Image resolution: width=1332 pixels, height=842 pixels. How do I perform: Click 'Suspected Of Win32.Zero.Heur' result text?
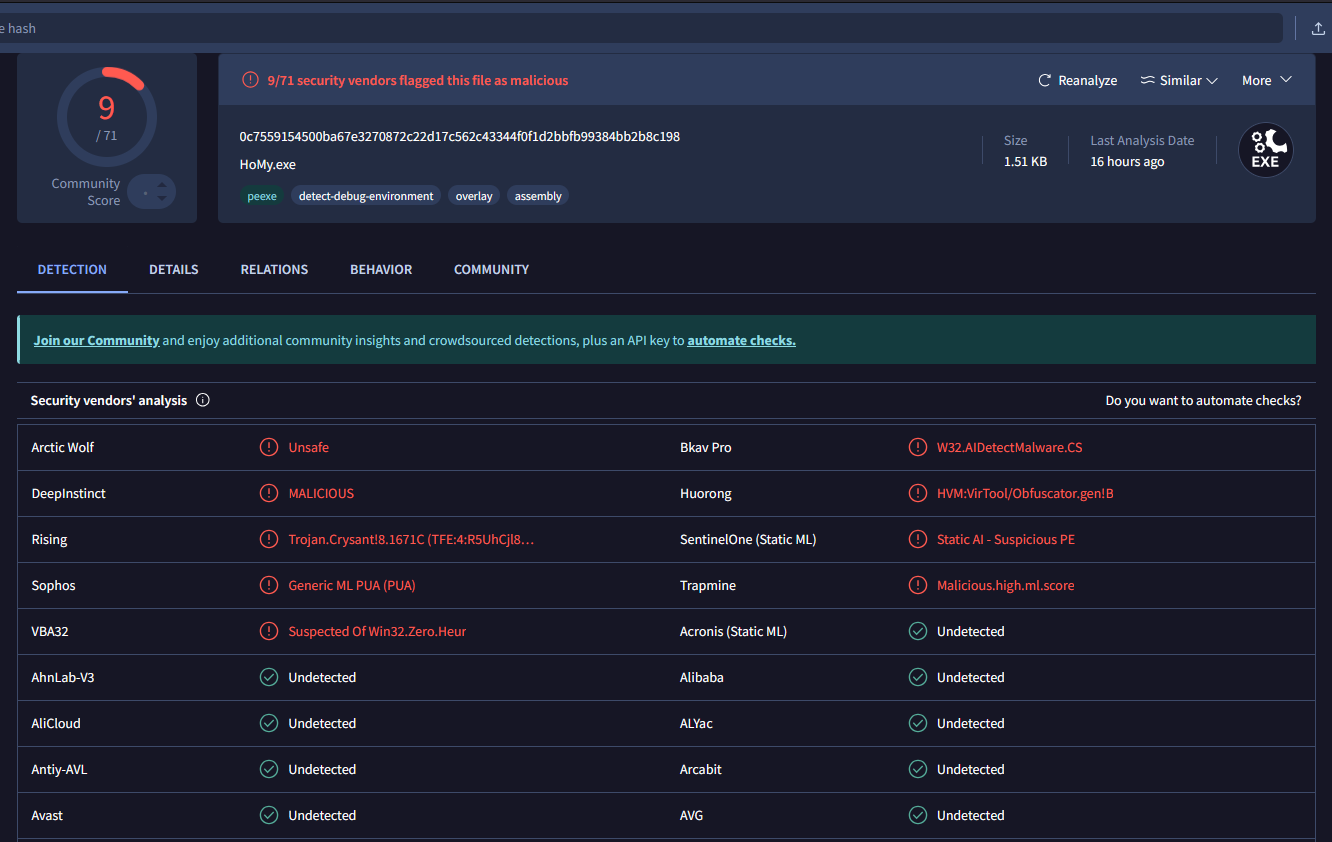(377, 631)
